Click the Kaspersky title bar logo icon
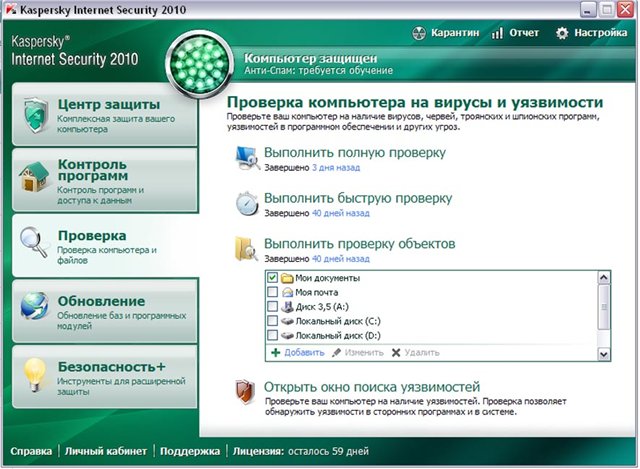 pyautogui.click(x=11, y=9)
